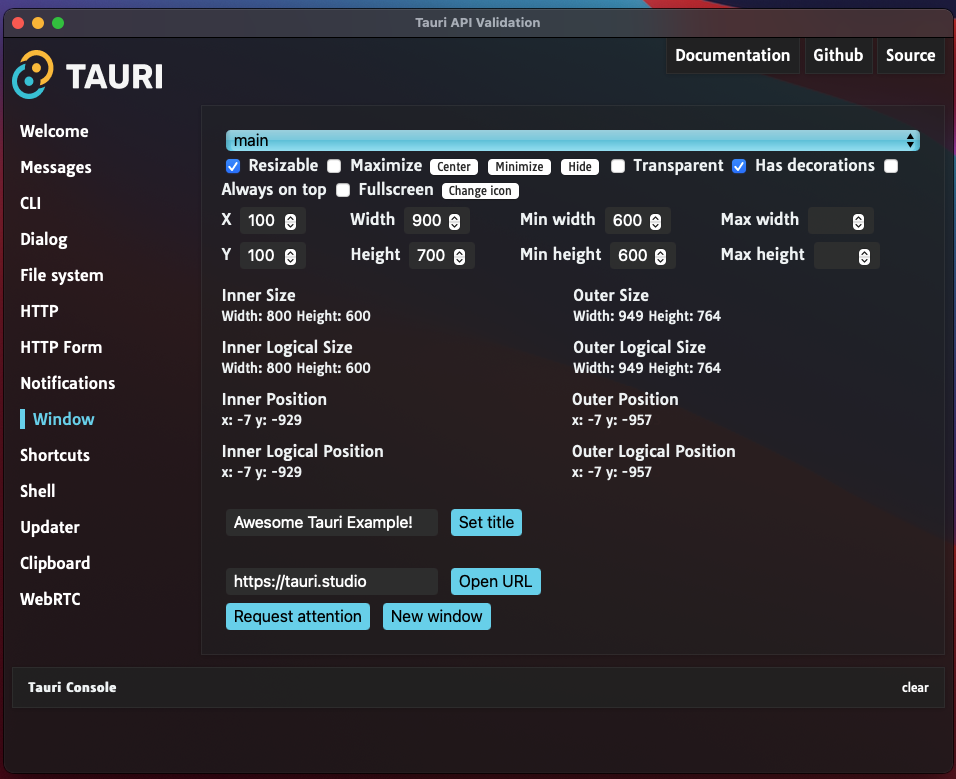Select CLI in the sidebar
Image resolution: width=956 pixels, height=779 pixels.
coord(30,203)
